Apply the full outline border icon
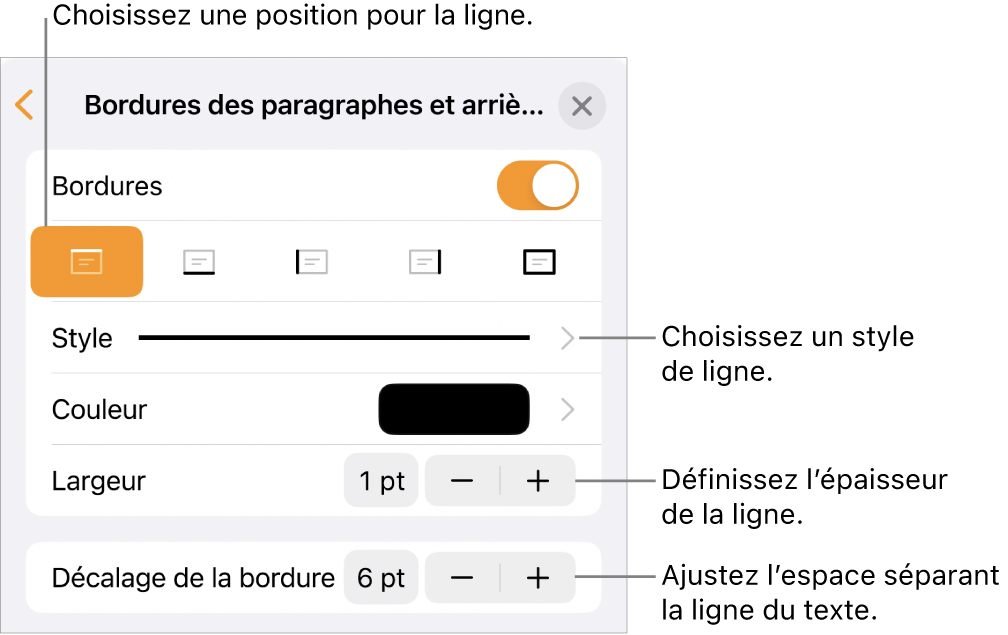This screenshot has width=1008, height=635. [x=539, y=262]
